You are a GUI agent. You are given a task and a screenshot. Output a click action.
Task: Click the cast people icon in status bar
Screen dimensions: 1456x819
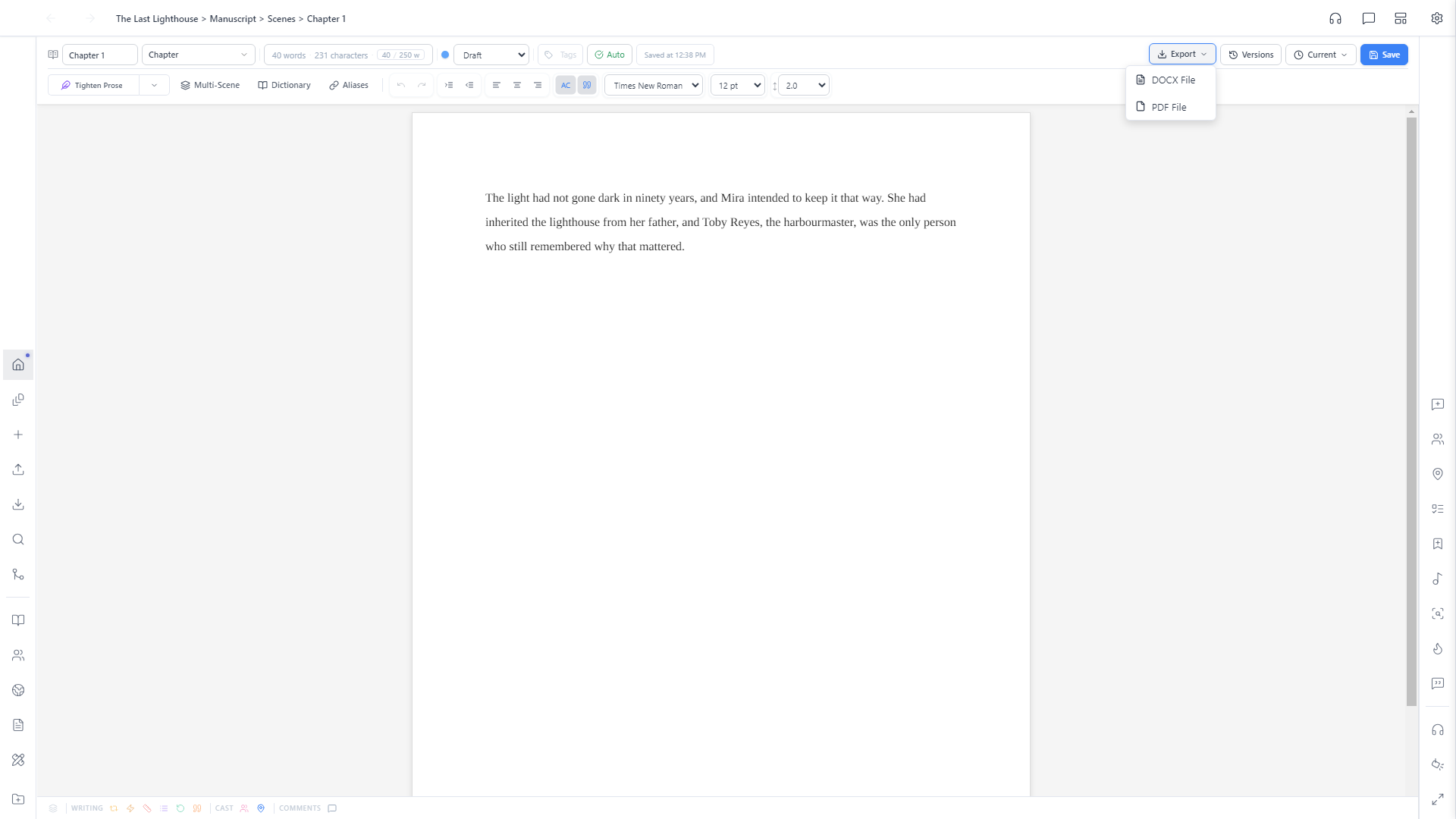244,808
